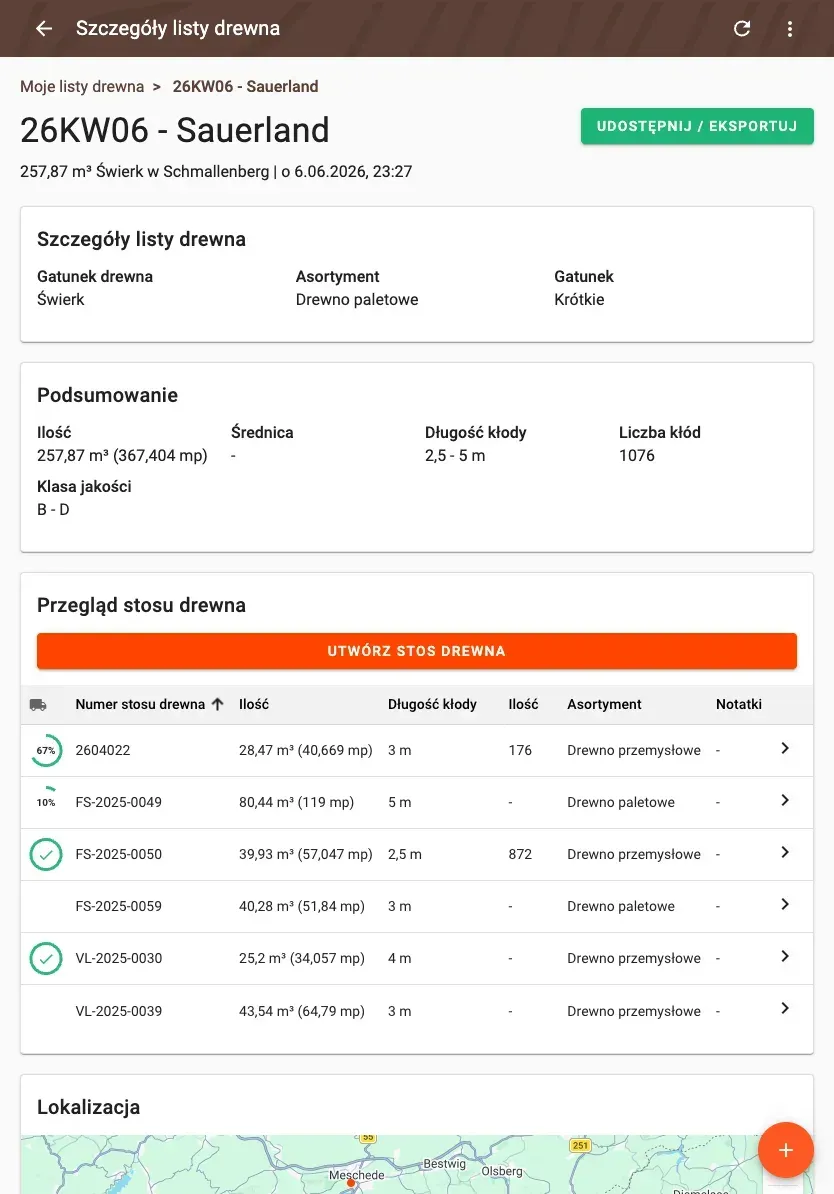Click the green checkmark for FS-2025-0050
This screenshot has width=834, height=1194.
pyautogui.click(x=46, y=854)
